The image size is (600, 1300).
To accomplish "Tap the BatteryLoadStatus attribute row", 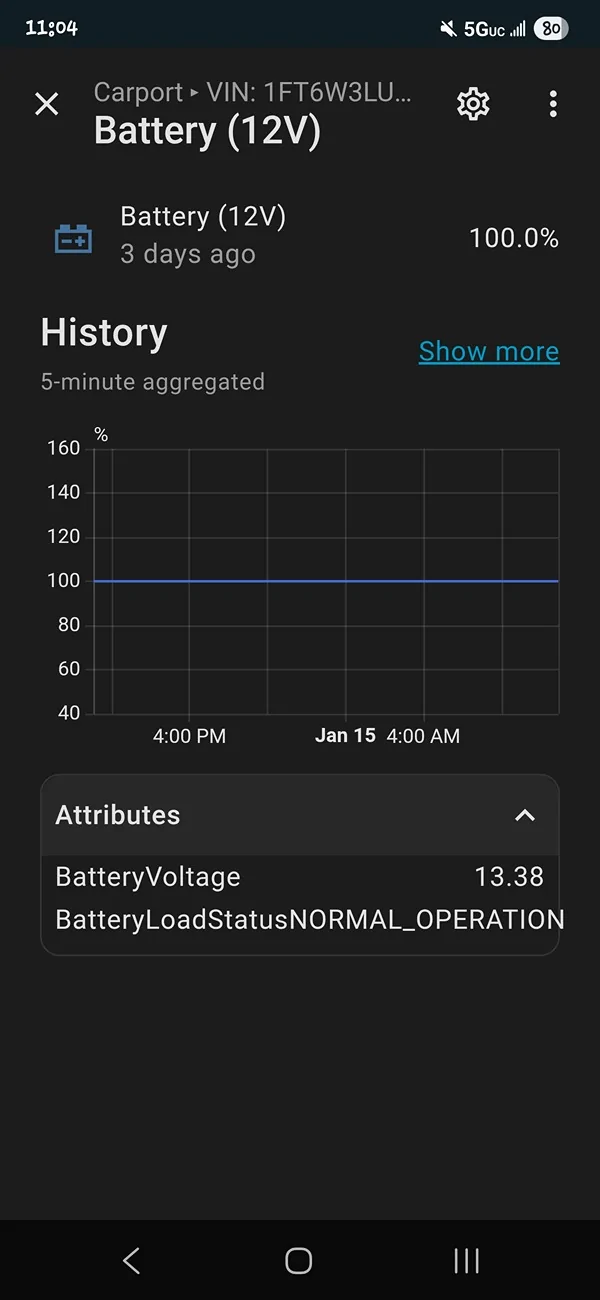I will tap(298, 919).
